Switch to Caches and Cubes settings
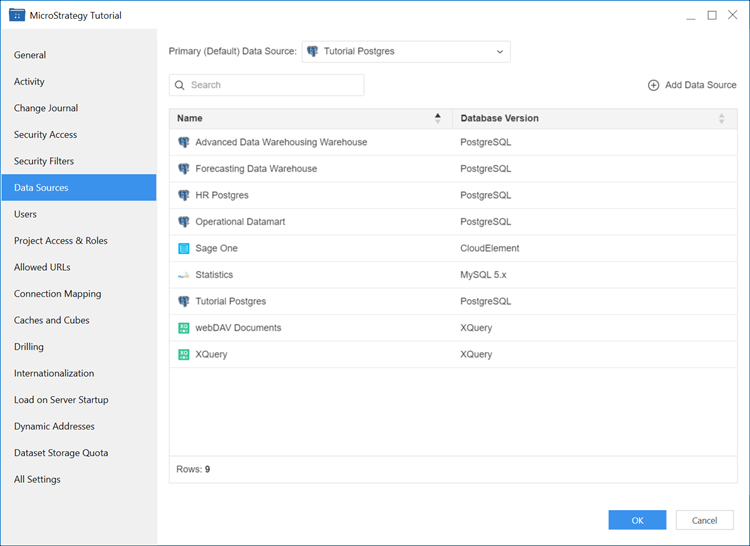Screen dimensions: 750x546 (x=52, y=320)
